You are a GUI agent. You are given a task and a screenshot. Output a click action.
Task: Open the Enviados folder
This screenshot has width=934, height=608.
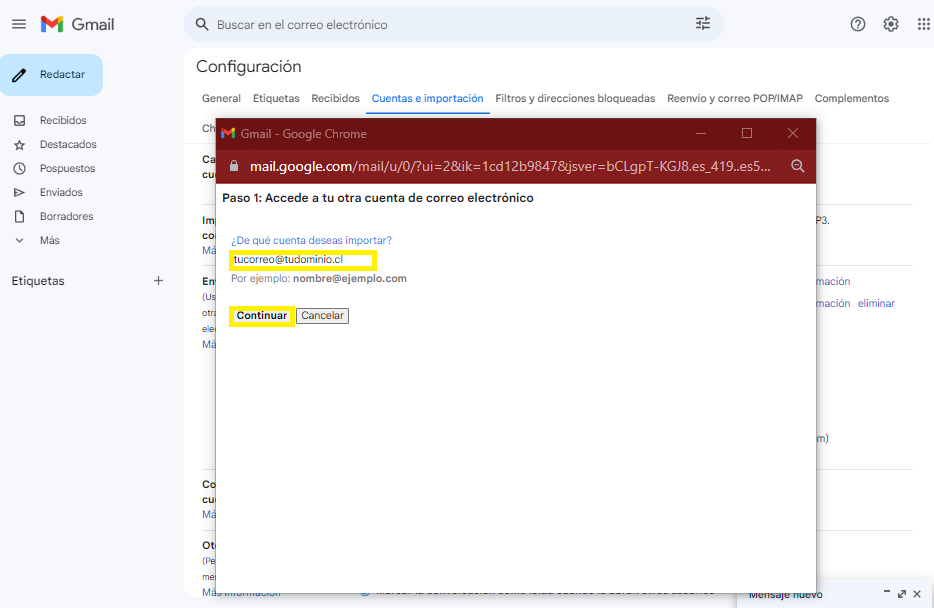[61, 192]
